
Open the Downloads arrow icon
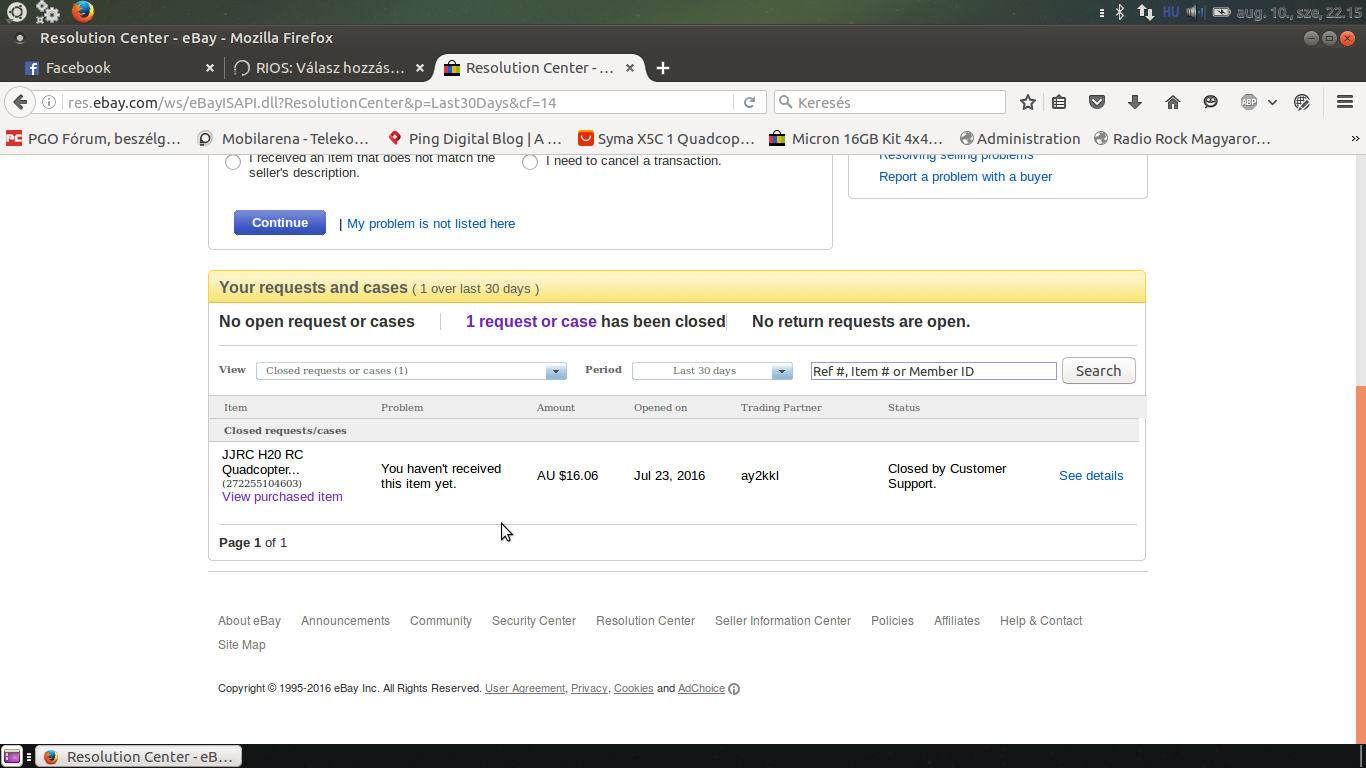(x=1134, y=102)
